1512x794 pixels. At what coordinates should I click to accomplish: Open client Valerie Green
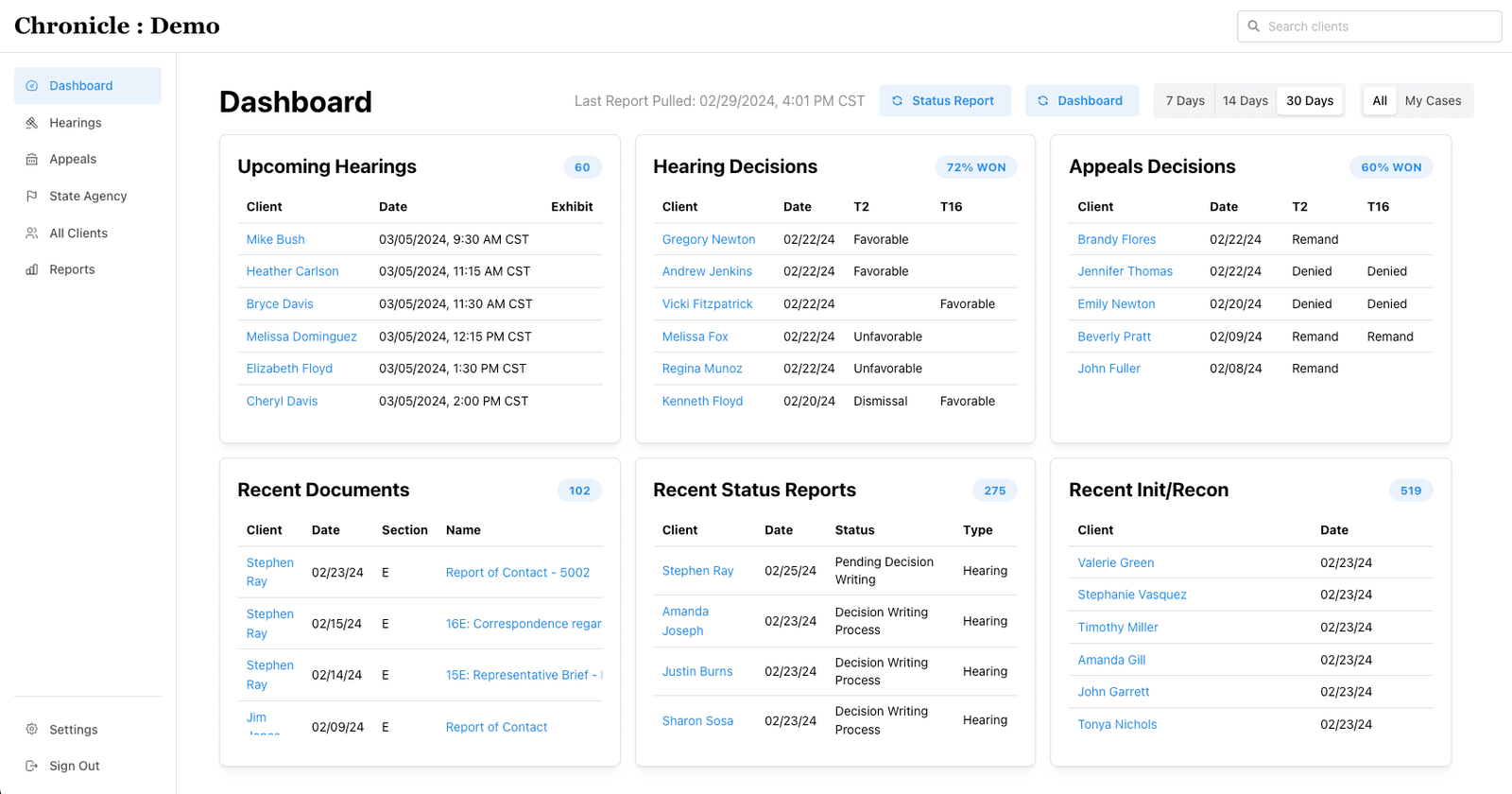[1116, 563]
